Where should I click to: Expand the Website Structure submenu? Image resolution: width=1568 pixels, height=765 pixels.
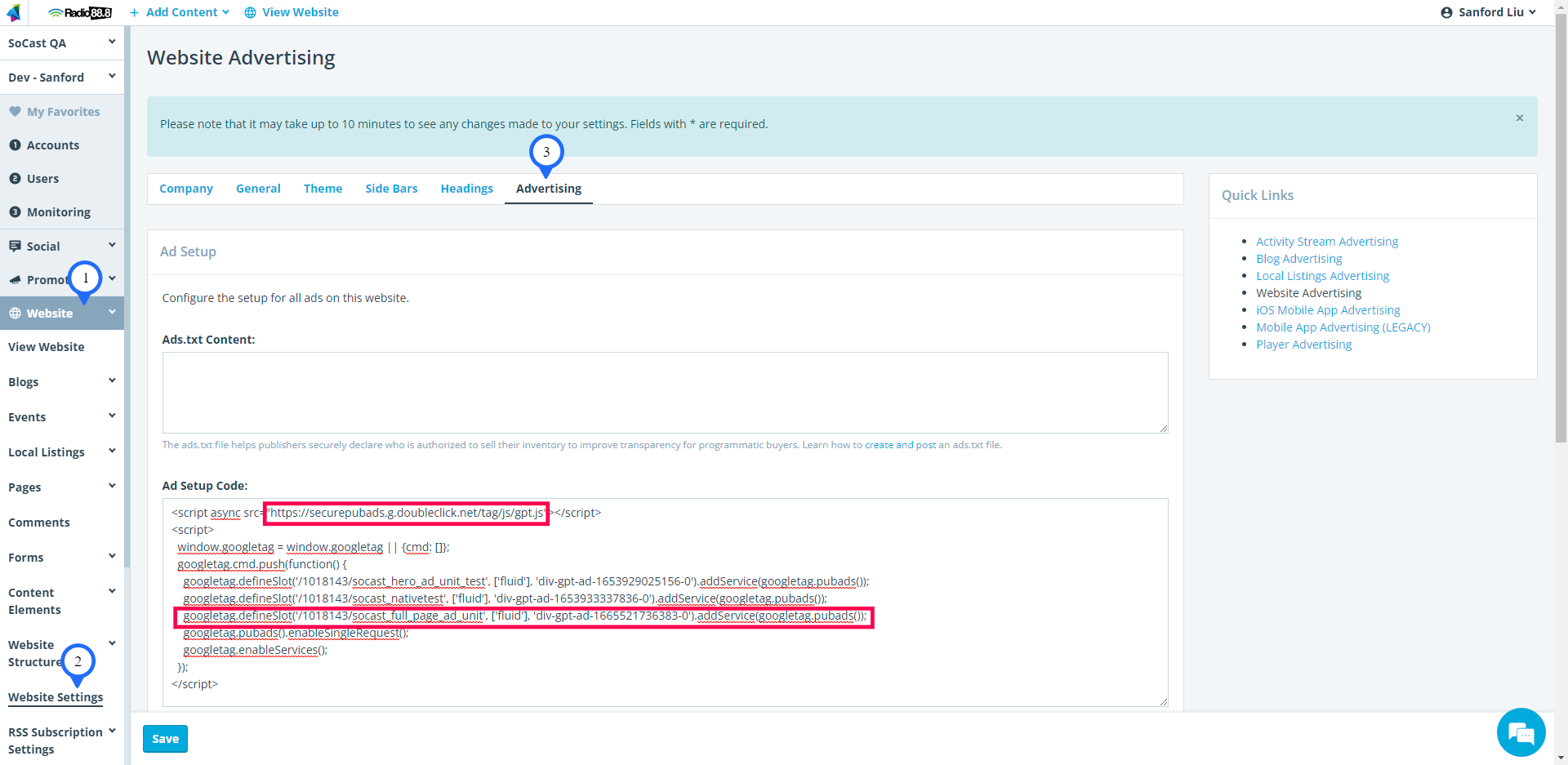(112, 643)
